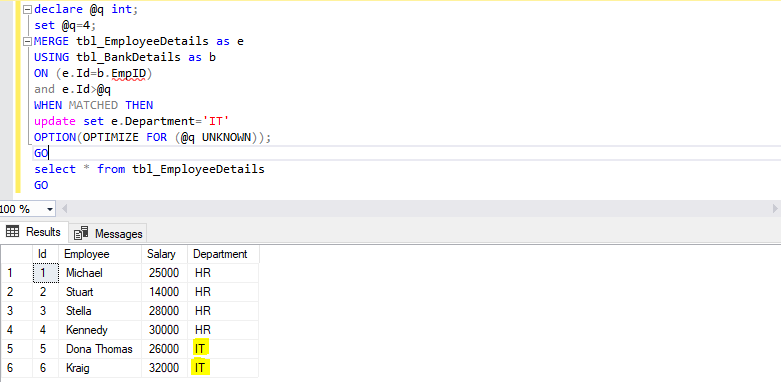Select the Dona Thomas employee cell
The image size is (781, 382).
click(x=100, y=349)
